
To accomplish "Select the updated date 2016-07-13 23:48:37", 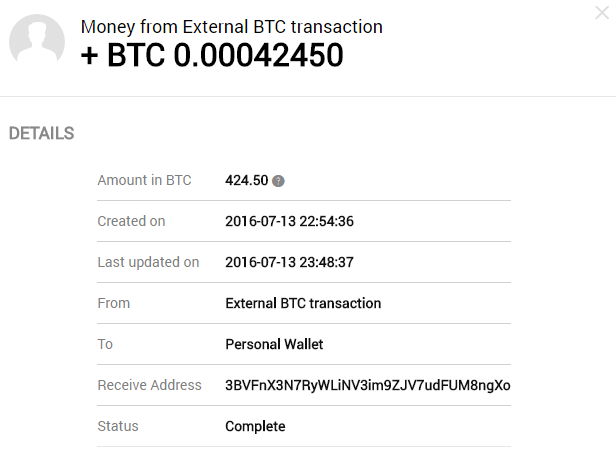I will 289,262.
